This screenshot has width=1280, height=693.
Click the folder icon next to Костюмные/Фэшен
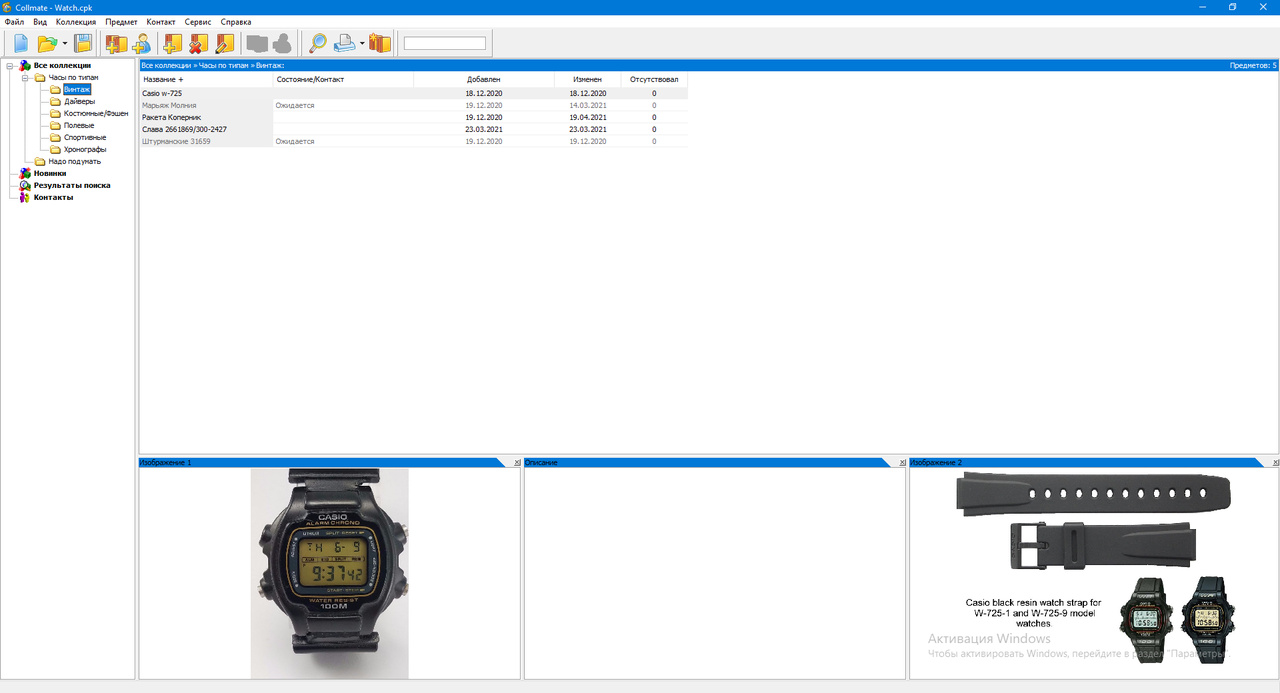click(55, 114)
